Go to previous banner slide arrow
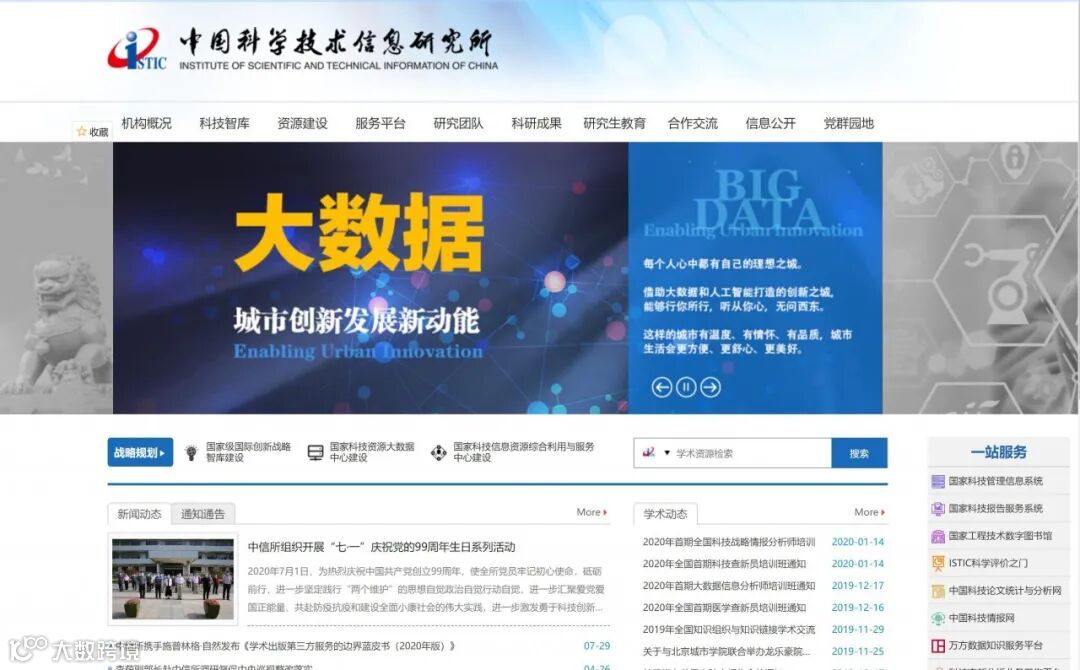 coord(661,387)
